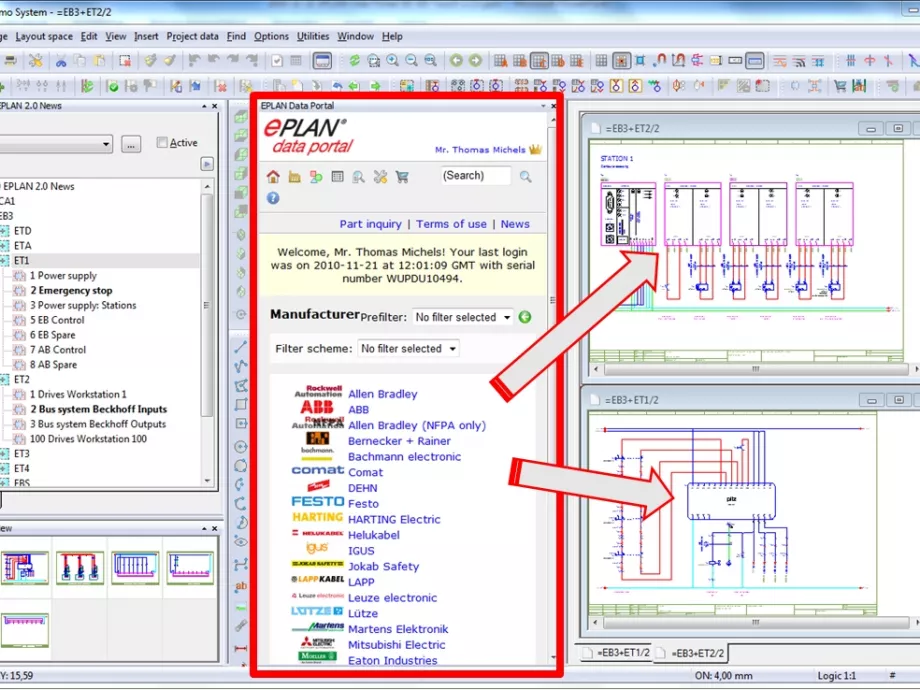Click the ABB manufacturer logo
Screen dimensions: 920x690
pos(317,408)
